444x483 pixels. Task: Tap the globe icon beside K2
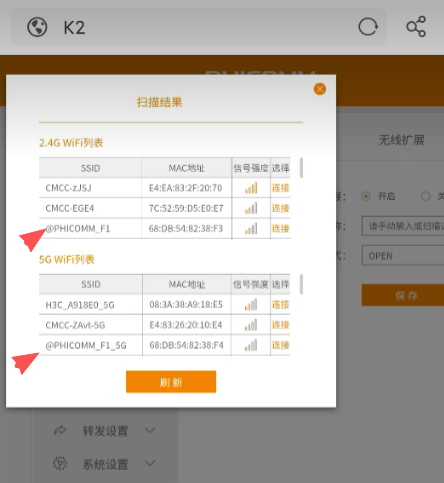[x=37, y=27]
